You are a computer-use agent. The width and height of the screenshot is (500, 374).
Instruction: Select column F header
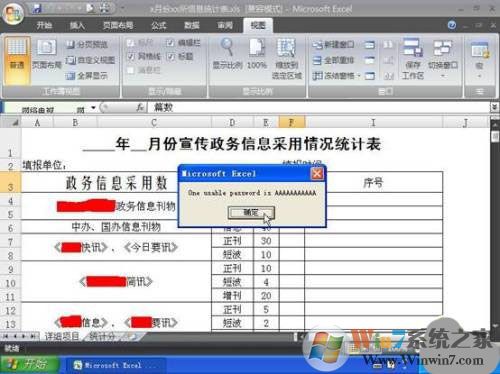[291, 123]
